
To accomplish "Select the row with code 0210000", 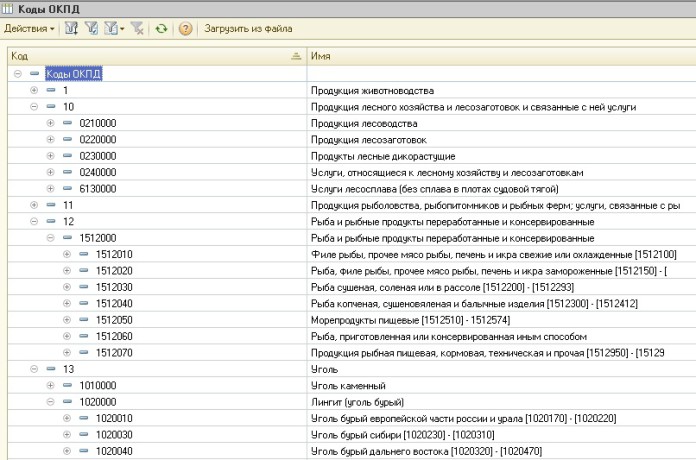I will click(352, 123).
